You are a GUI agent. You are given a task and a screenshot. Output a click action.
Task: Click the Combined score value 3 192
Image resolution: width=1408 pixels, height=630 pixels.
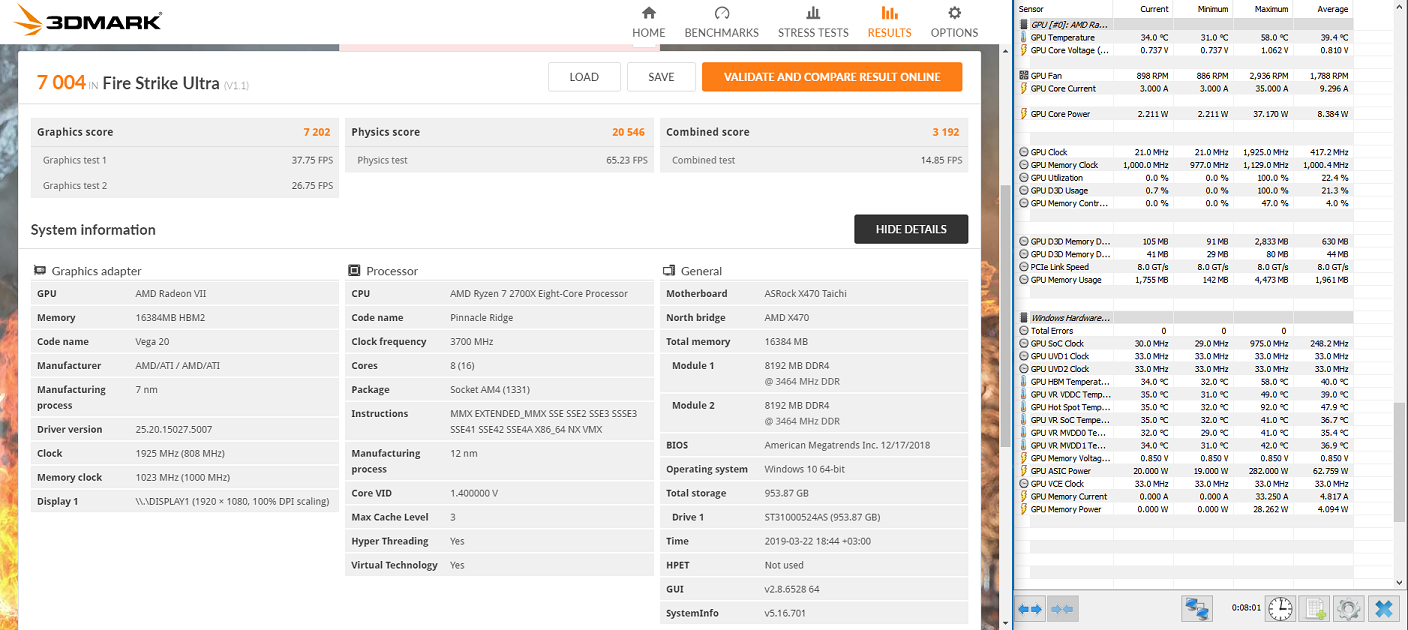click(945, 132)
